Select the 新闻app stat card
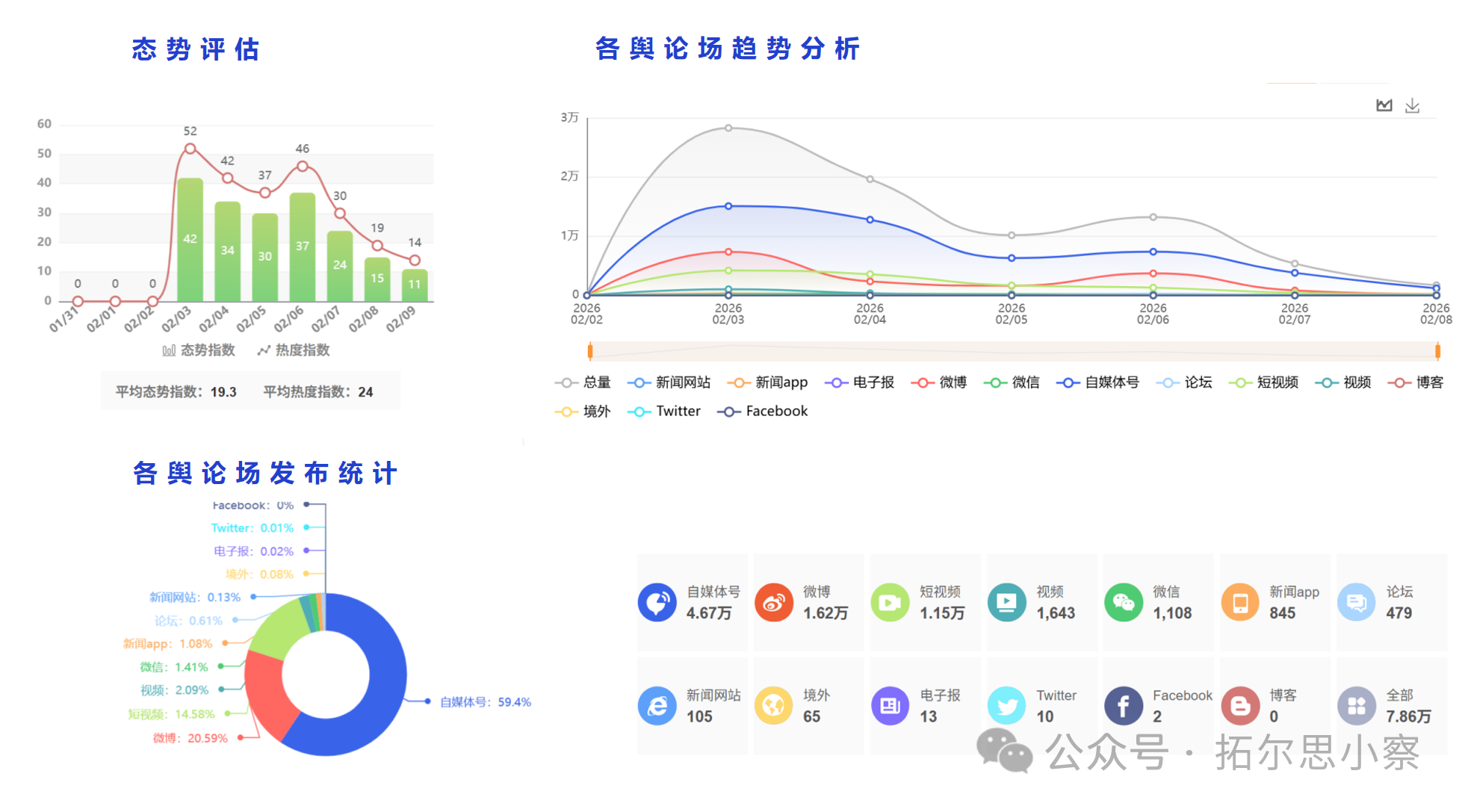The image size is (1468, 812). tap(1275, 602)
